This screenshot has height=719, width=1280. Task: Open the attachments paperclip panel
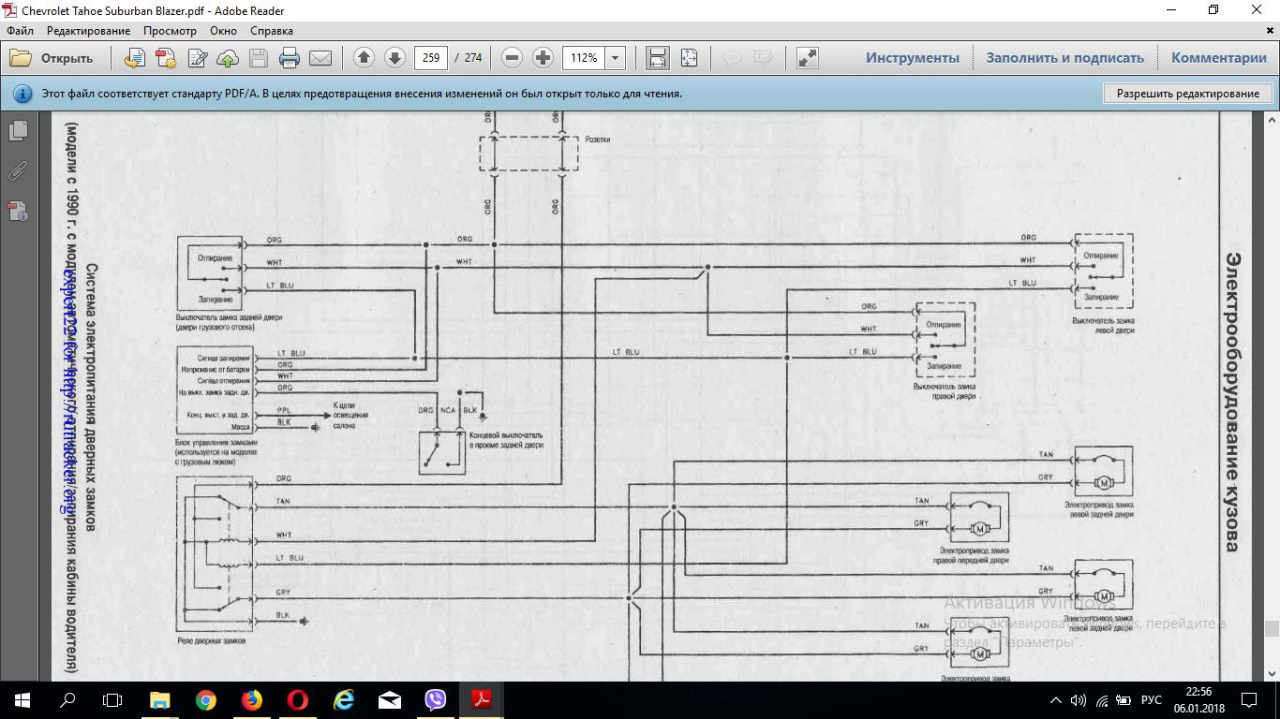pos(18,170)
